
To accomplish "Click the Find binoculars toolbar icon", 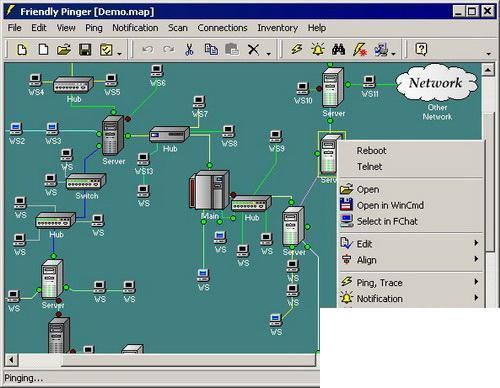I will (x=339, y=50).
